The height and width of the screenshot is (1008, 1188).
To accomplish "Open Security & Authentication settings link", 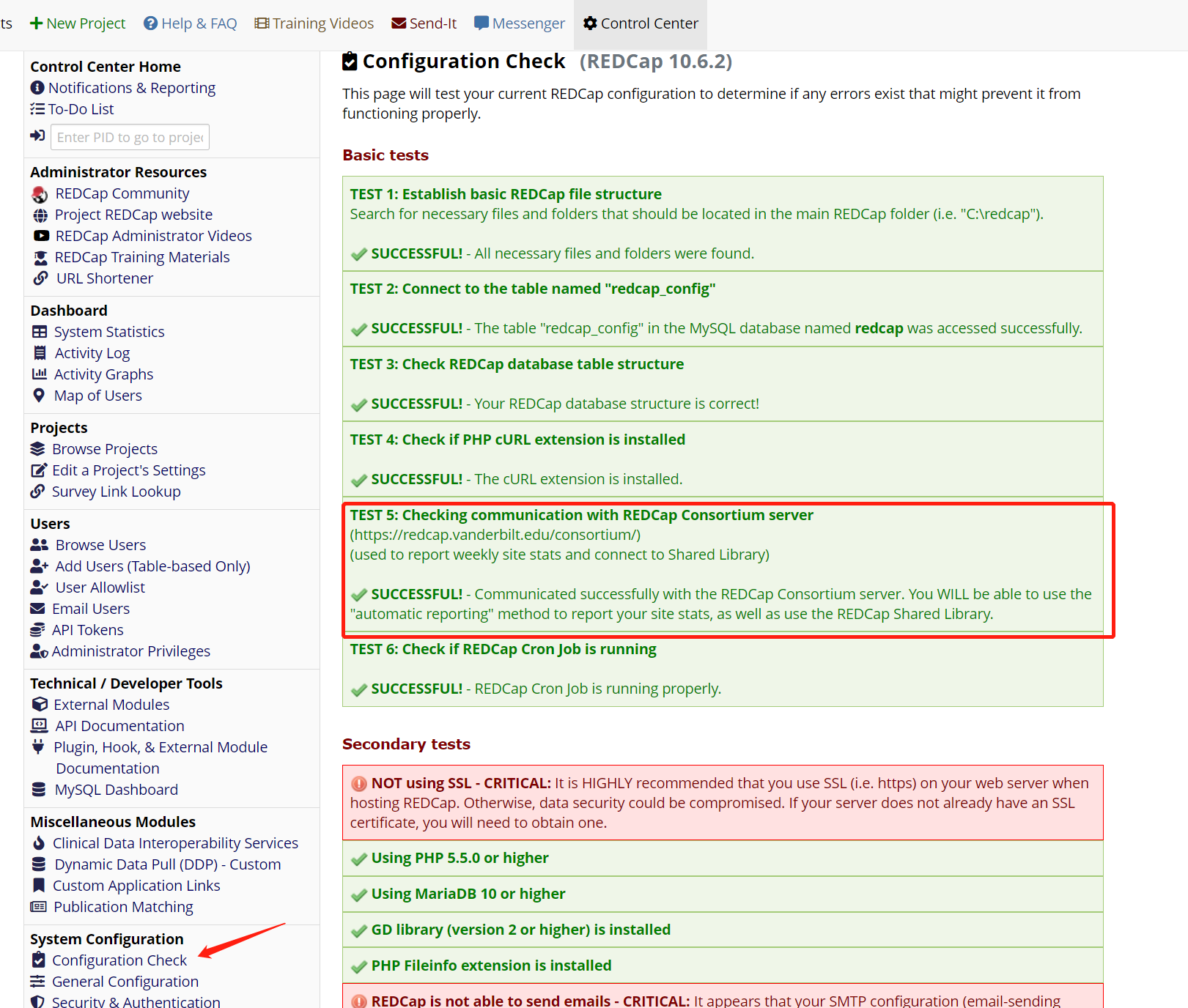I will (136, 1001).
